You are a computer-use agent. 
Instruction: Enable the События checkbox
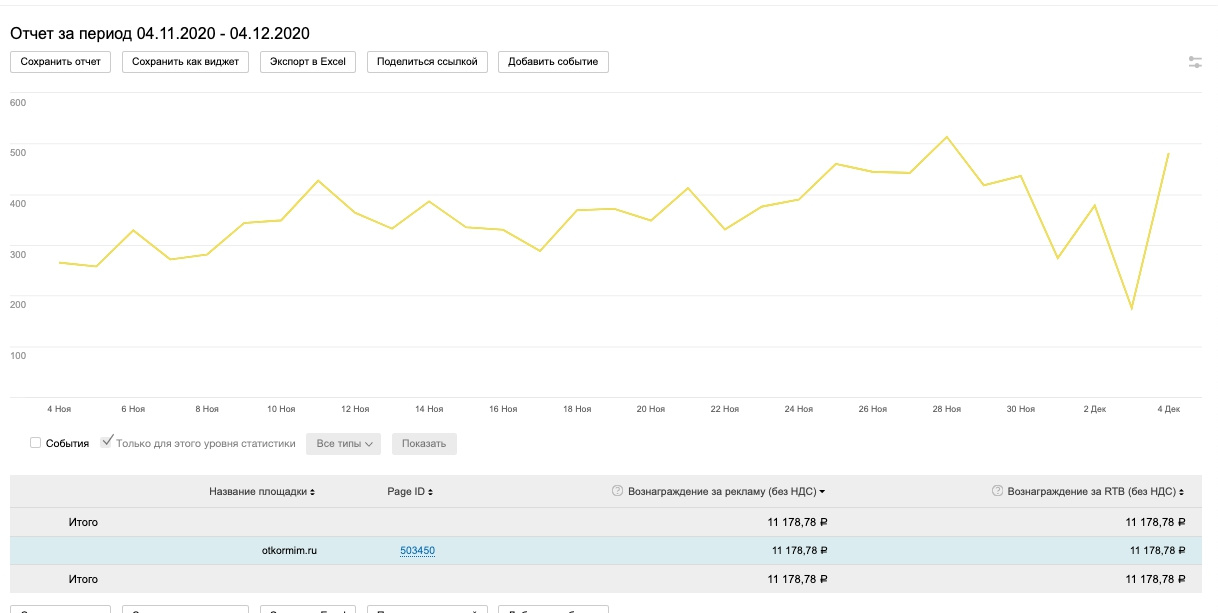[36, 443]
